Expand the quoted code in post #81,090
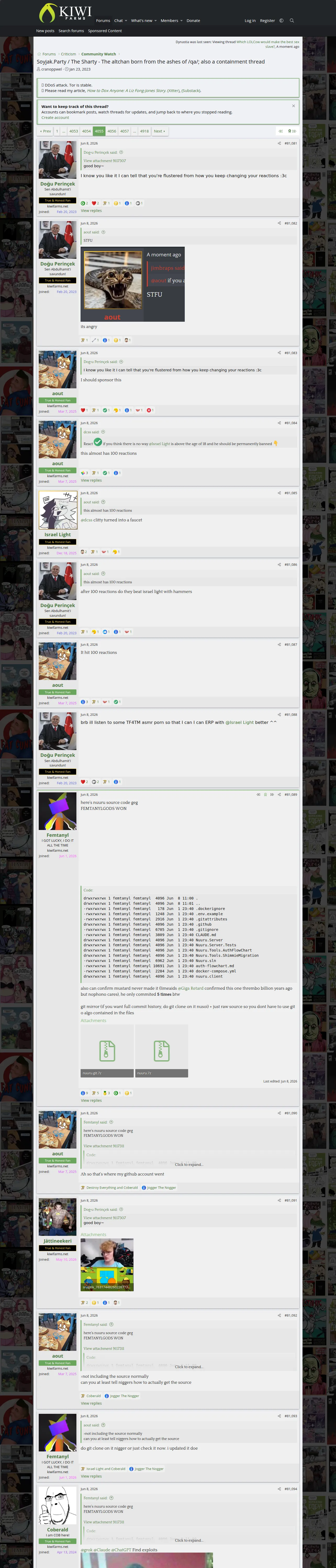The width and height of the screenshot is (336, 1568). (x=189, y=1165)
